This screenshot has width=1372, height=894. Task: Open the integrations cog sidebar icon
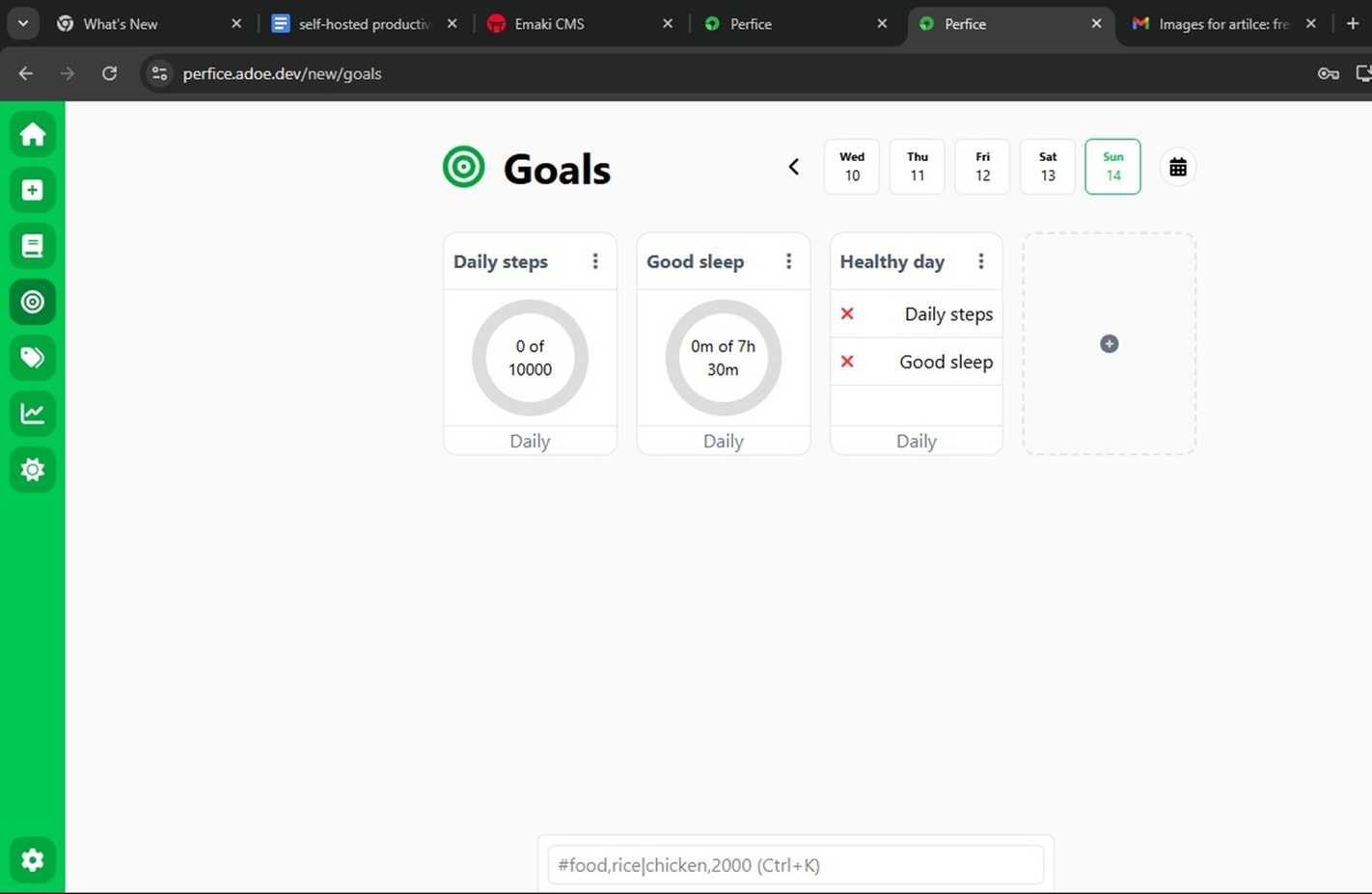[x=32, y=470]
